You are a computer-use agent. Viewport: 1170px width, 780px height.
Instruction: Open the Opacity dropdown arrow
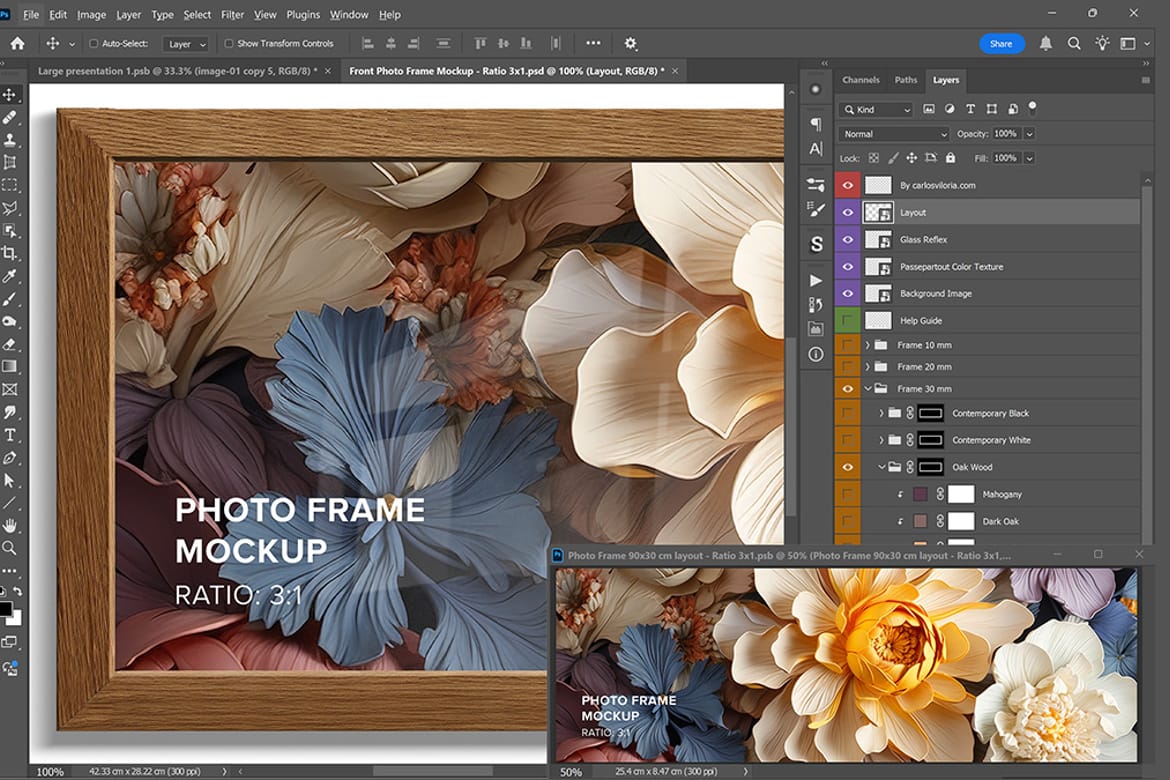1029,134
